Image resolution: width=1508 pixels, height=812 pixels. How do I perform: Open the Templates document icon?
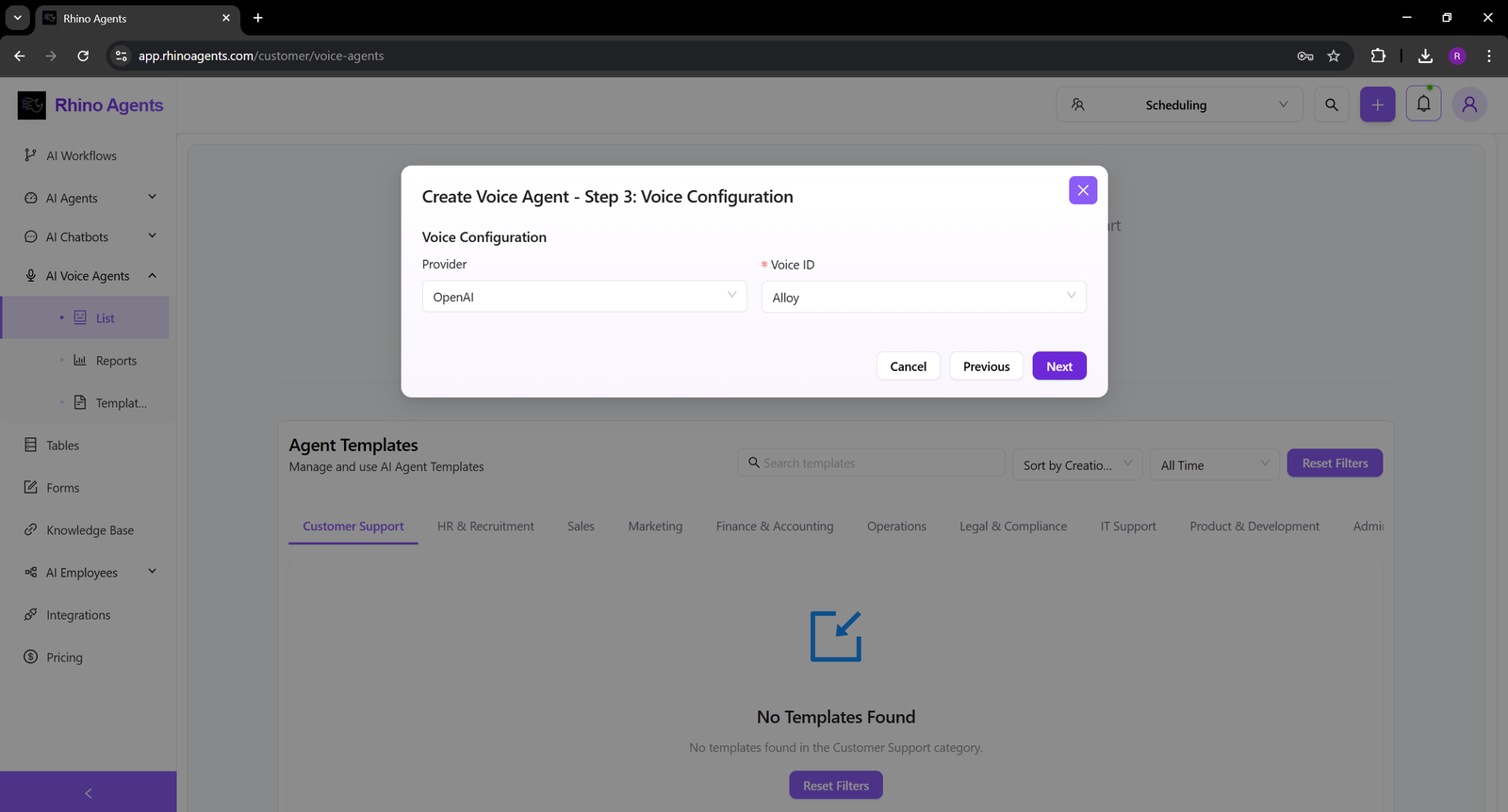point(80,402)
